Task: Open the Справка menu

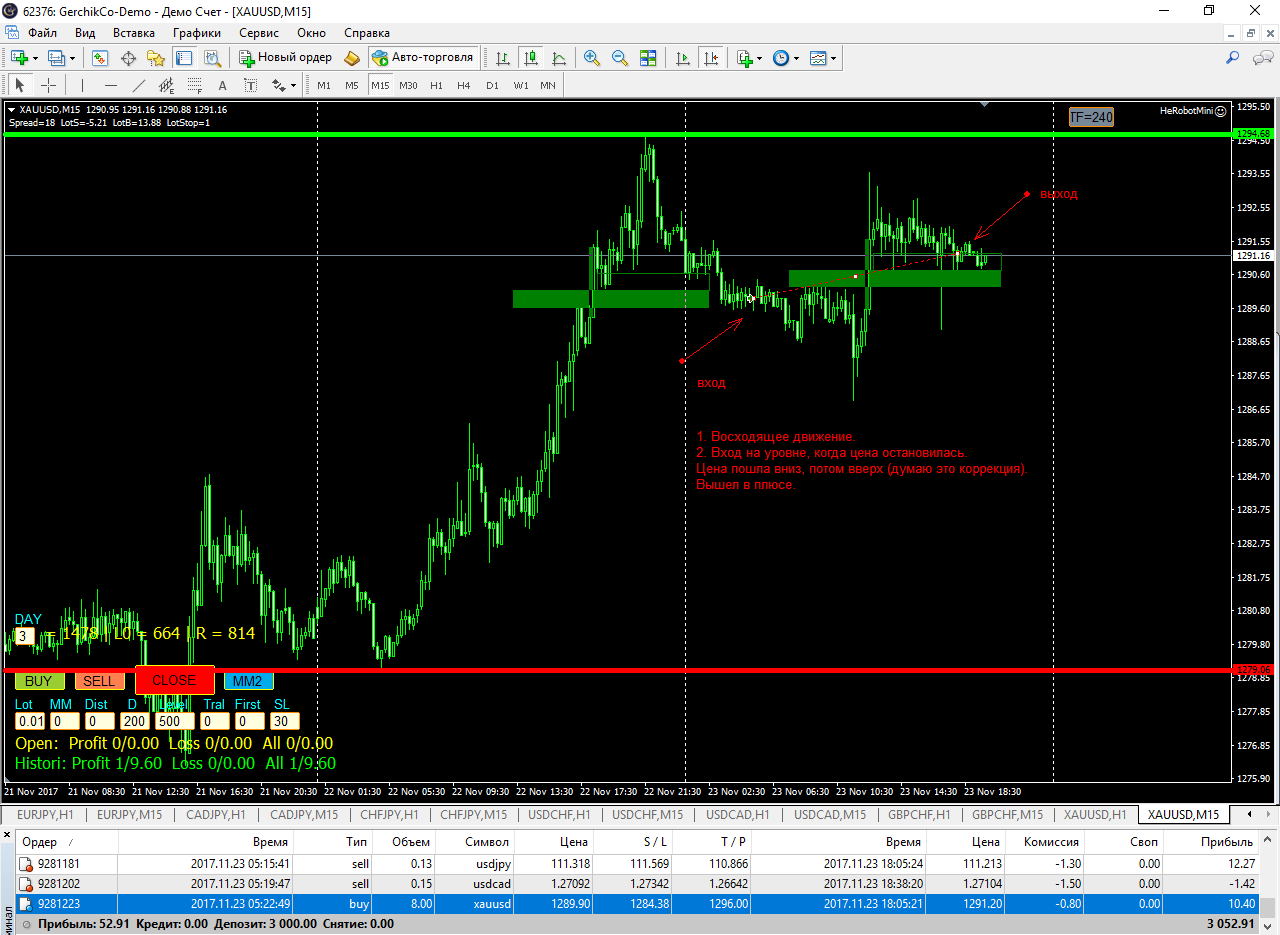Action: coord(367,32)
